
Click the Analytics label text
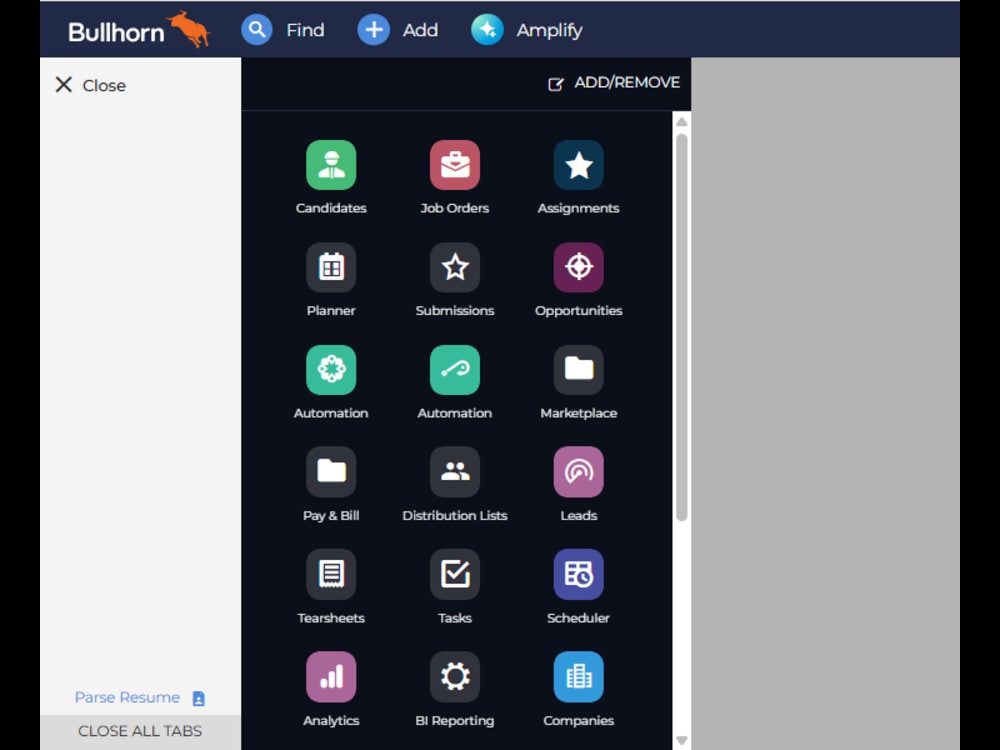[331, 721]
